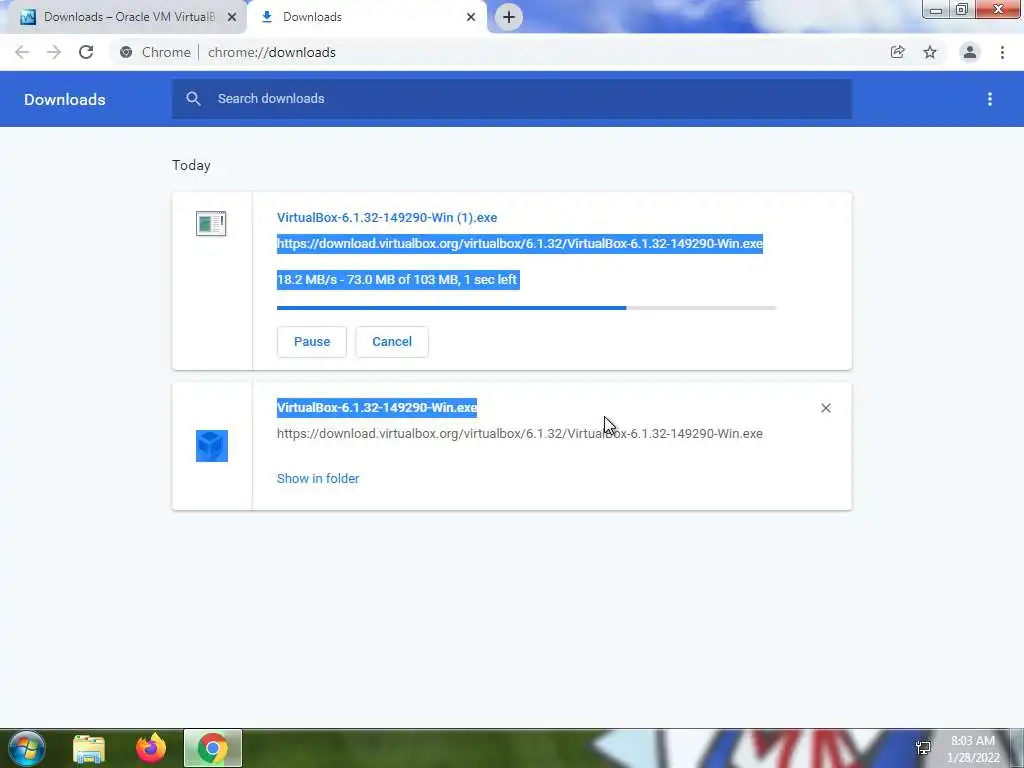Image resolution: width=1024 pixels, height=768 pixels.
Task: Click the Downloads page title
Action: coord(65,99)
